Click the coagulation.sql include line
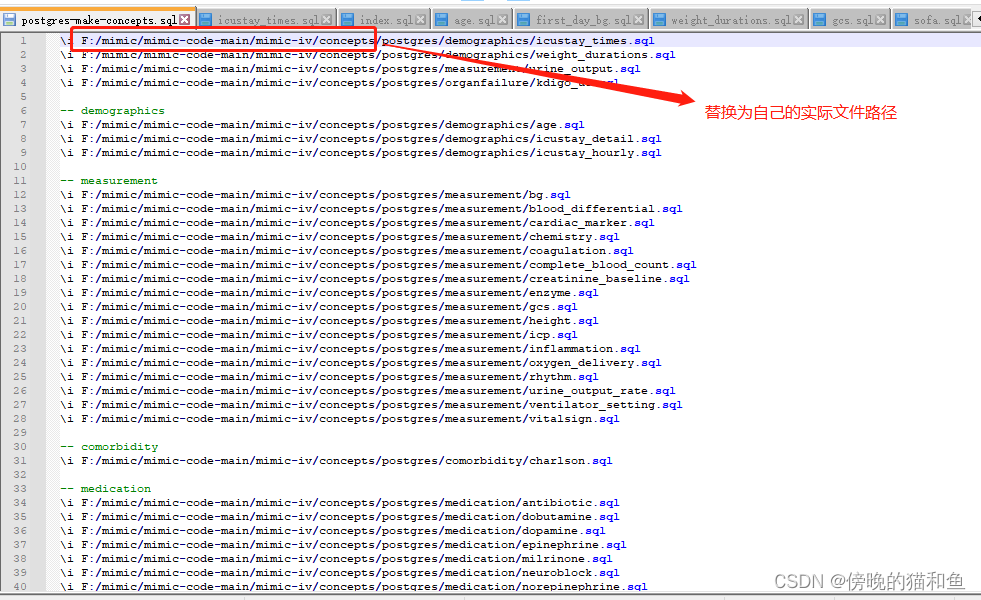The width and height of the screenshot is (981, 600). point(347,251)
